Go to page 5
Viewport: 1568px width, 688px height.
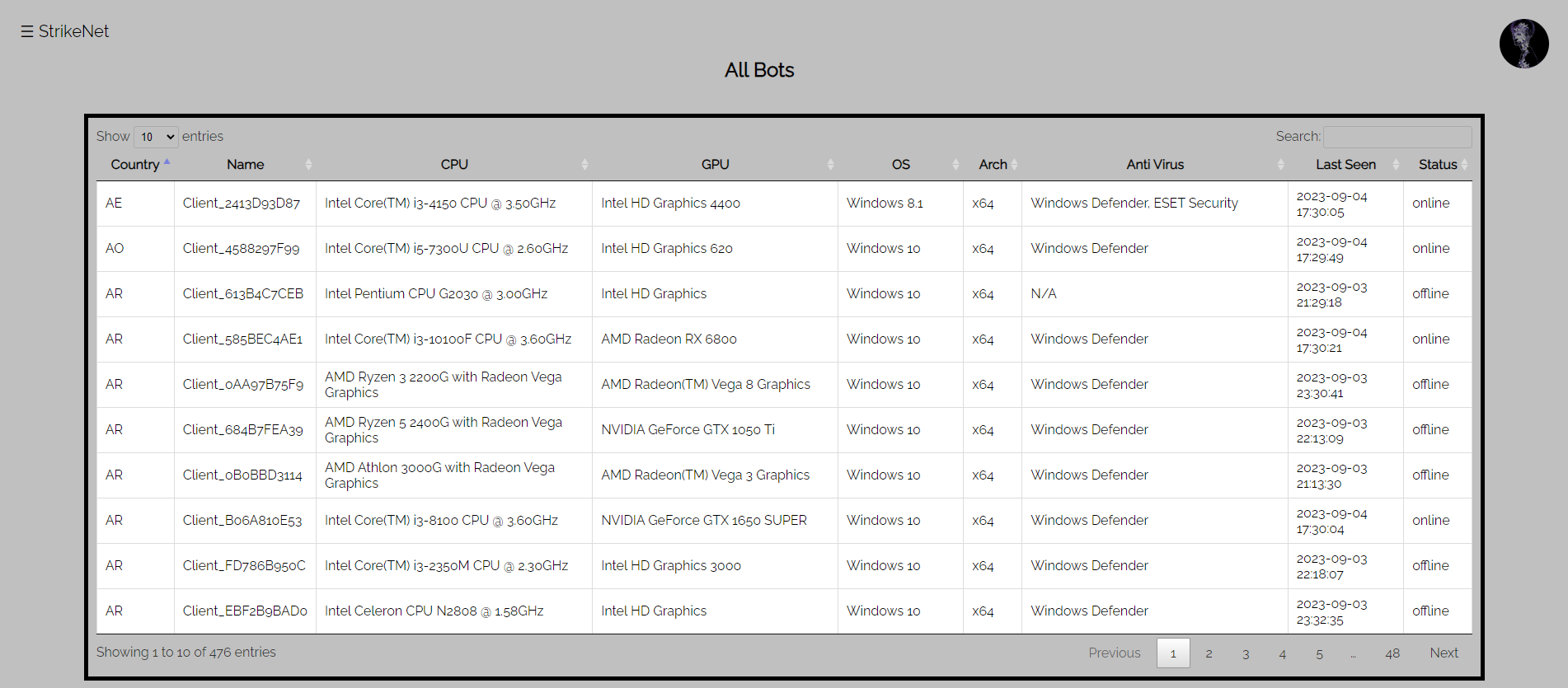1319,653
